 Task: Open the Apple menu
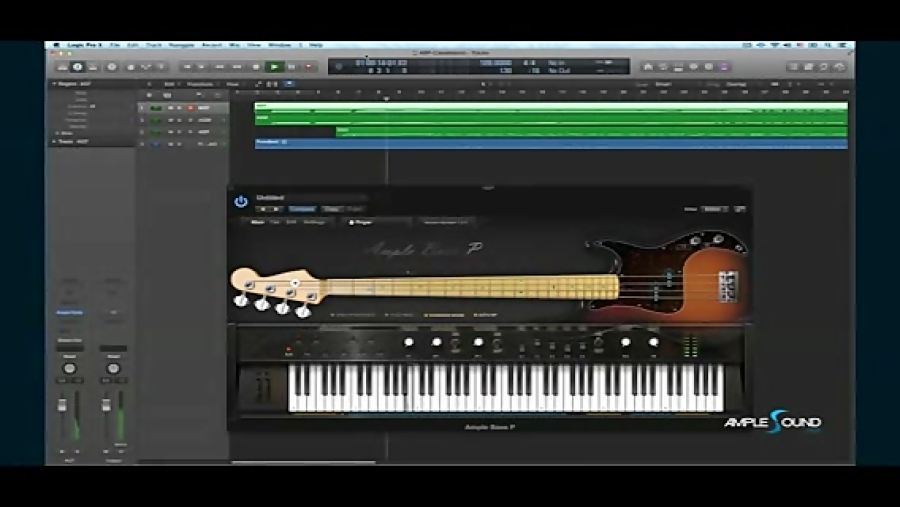[56, 45]
